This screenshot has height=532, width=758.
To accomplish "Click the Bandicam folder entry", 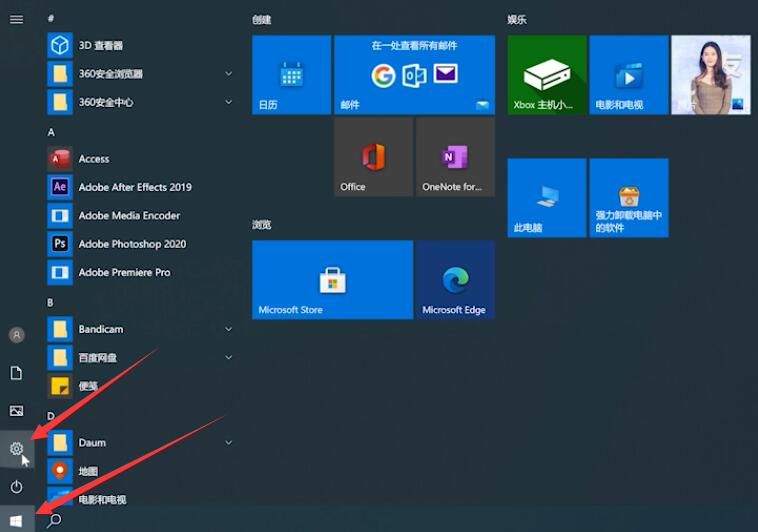I will pos(140,329).
